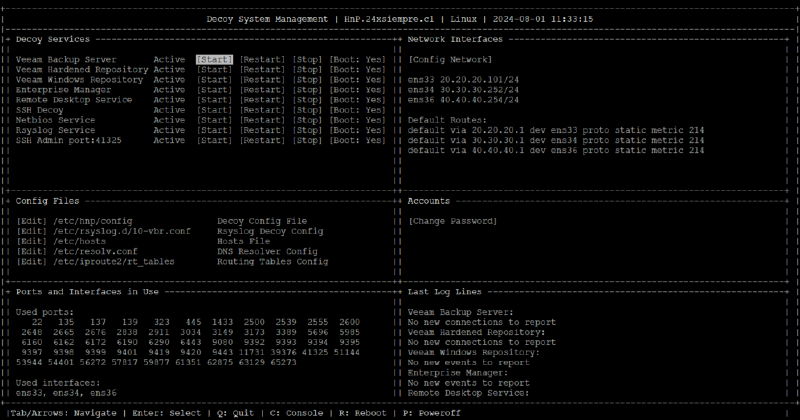Select 'P: Poweroff' in footer bar
The height and width of the screenshot is (420, 800).
point(432,413)
